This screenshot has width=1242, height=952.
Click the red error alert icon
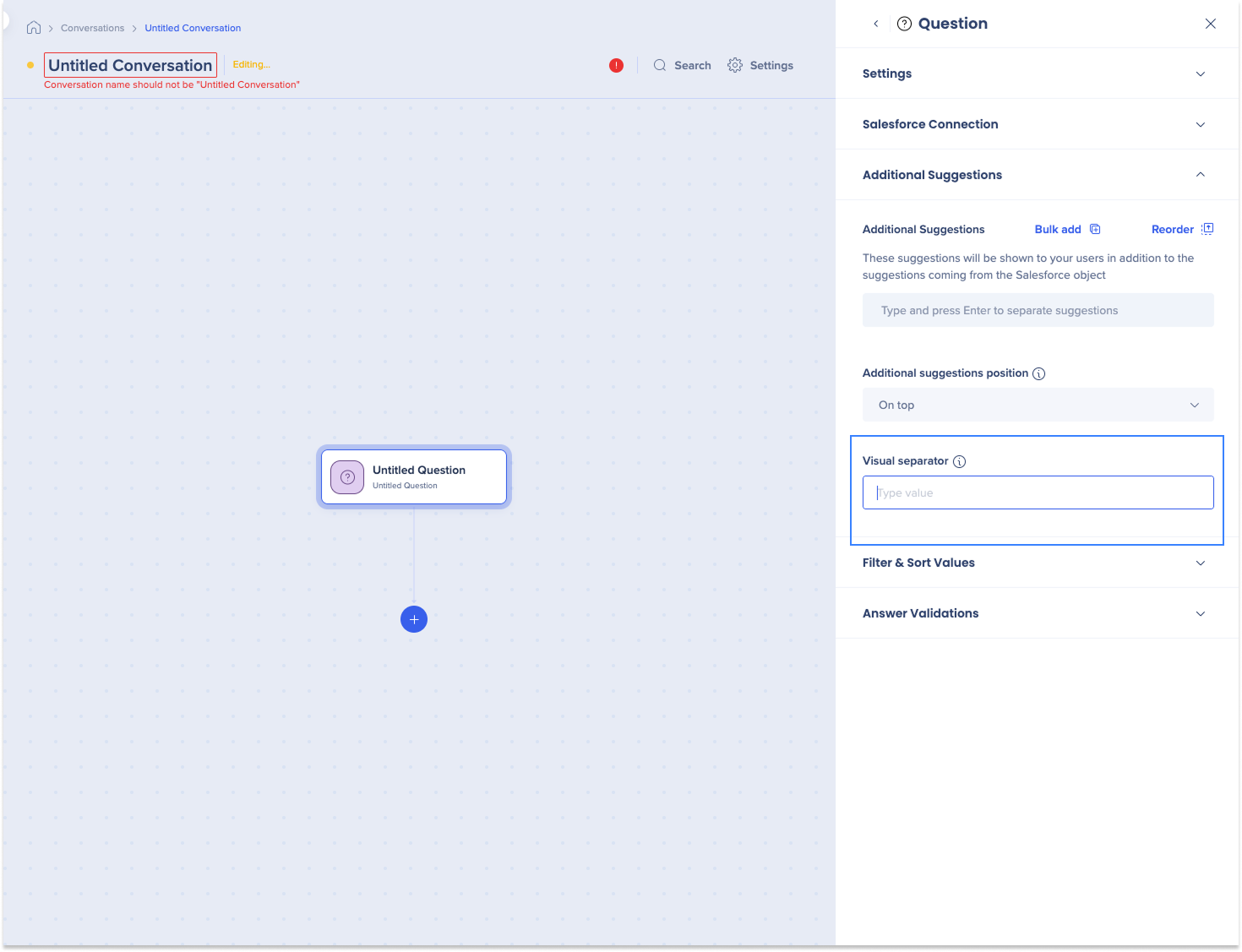point(616,65)
